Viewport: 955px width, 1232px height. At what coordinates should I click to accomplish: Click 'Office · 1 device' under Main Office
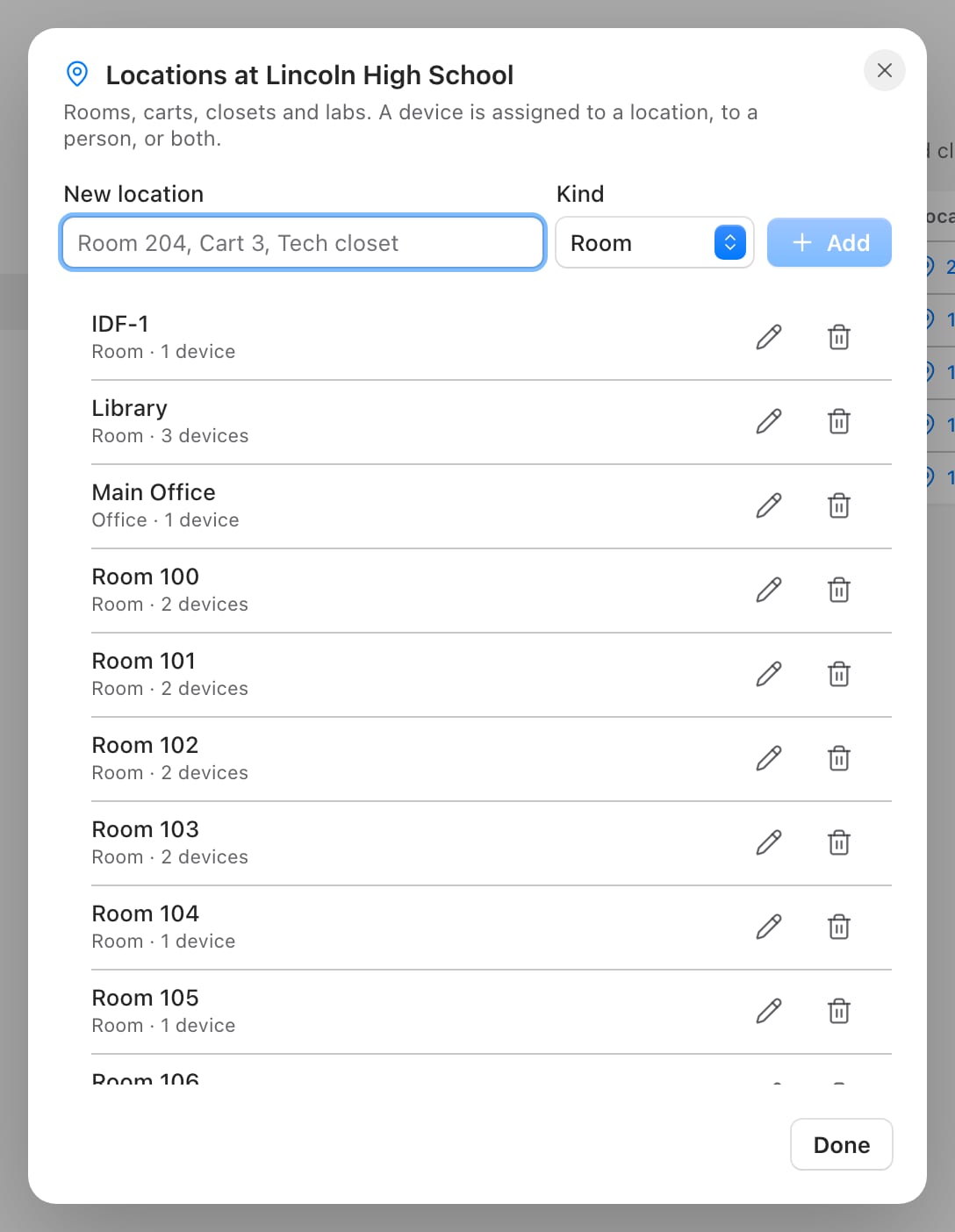(166, 520)
